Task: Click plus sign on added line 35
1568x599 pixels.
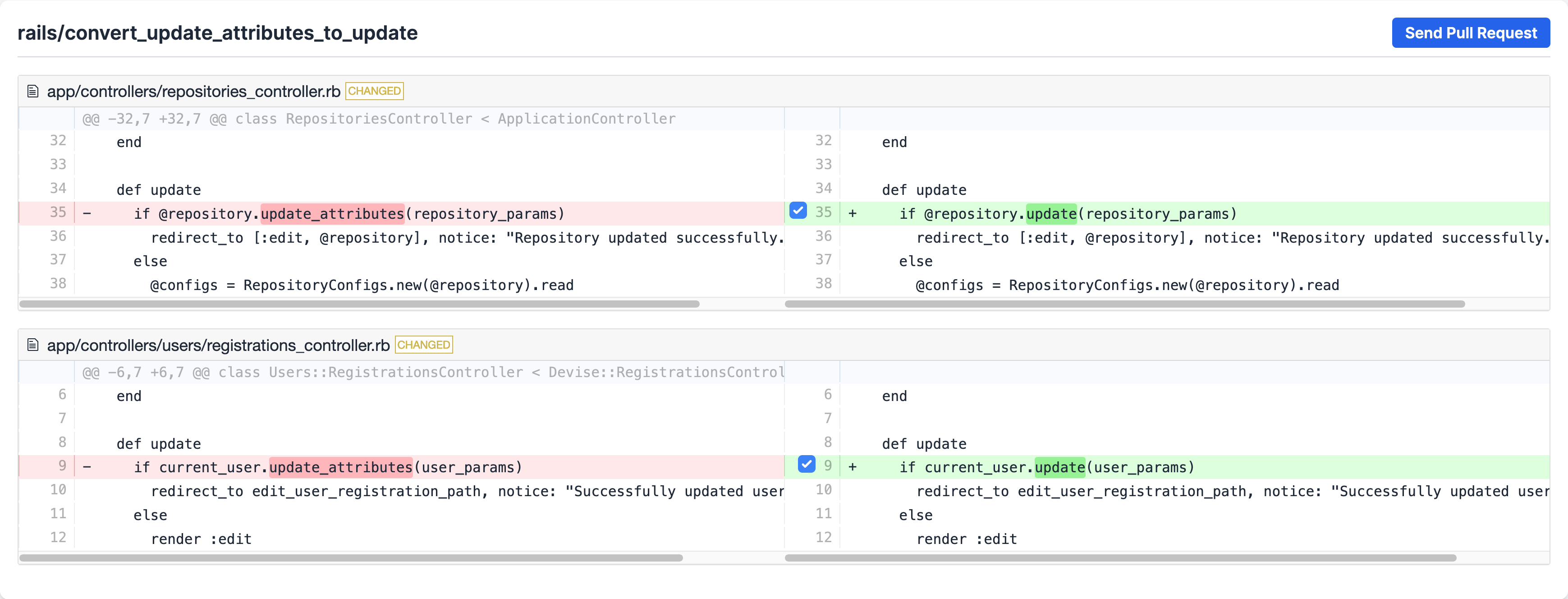Action: 852,214
